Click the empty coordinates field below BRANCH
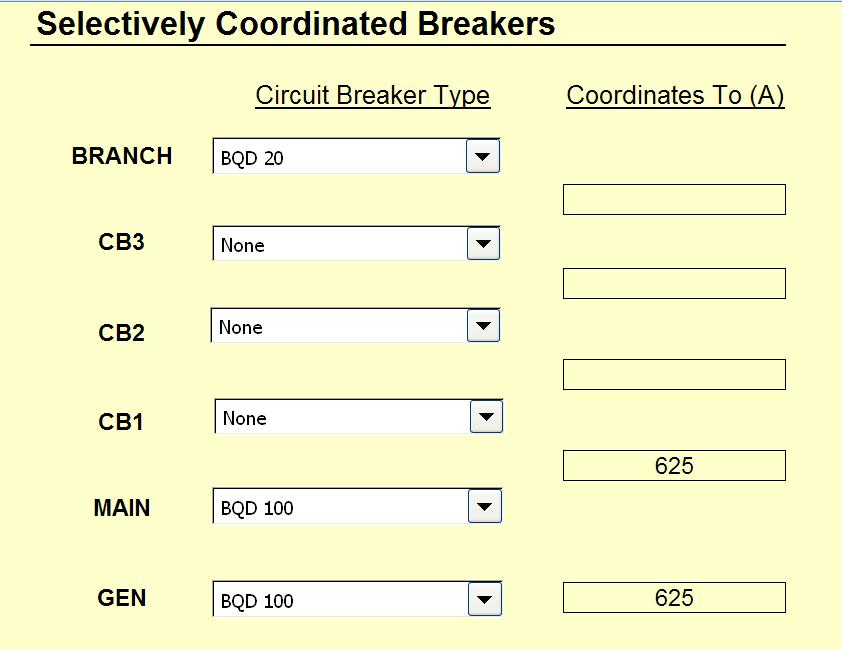This screenshot has height=650, width=842. pyautogui.click(x=674, y=199)
